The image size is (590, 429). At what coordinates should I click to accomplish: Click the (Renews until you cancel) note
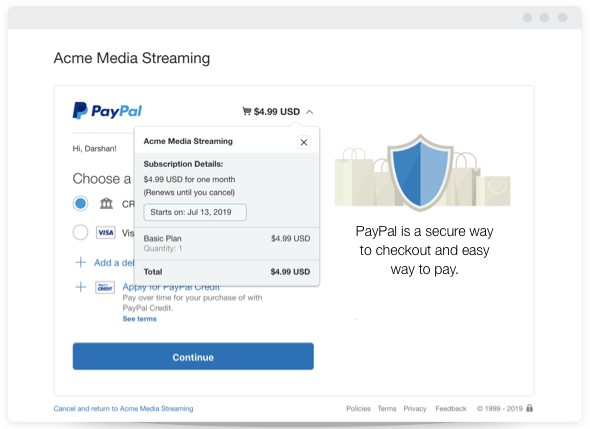(x=189, y=192)
